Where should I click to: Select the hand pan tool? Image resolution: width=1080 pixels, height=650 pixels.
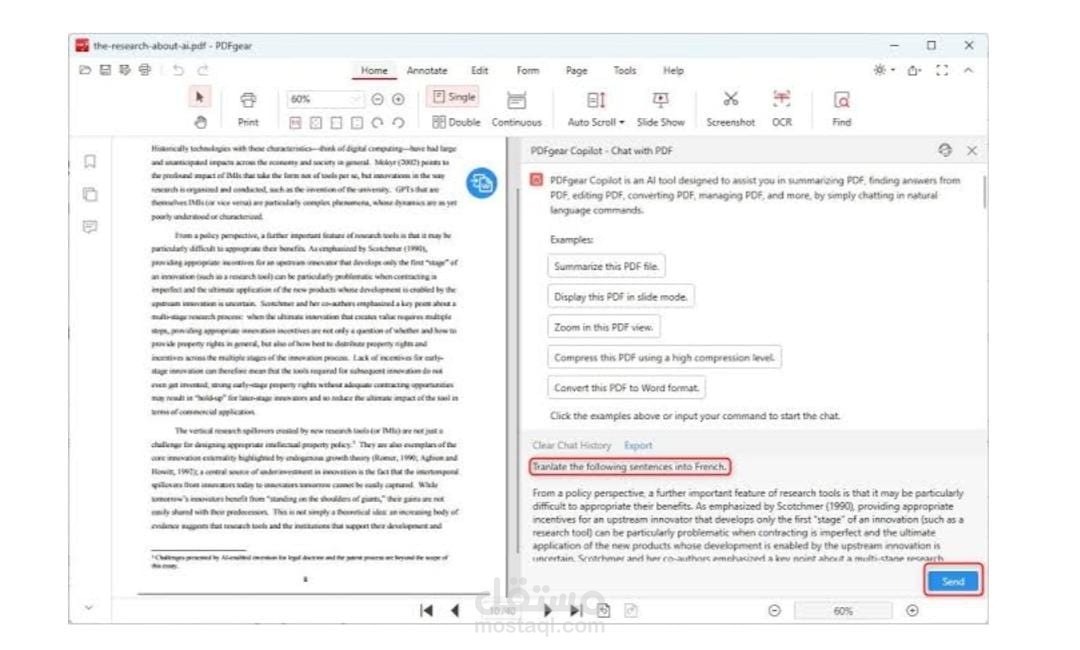200,122
